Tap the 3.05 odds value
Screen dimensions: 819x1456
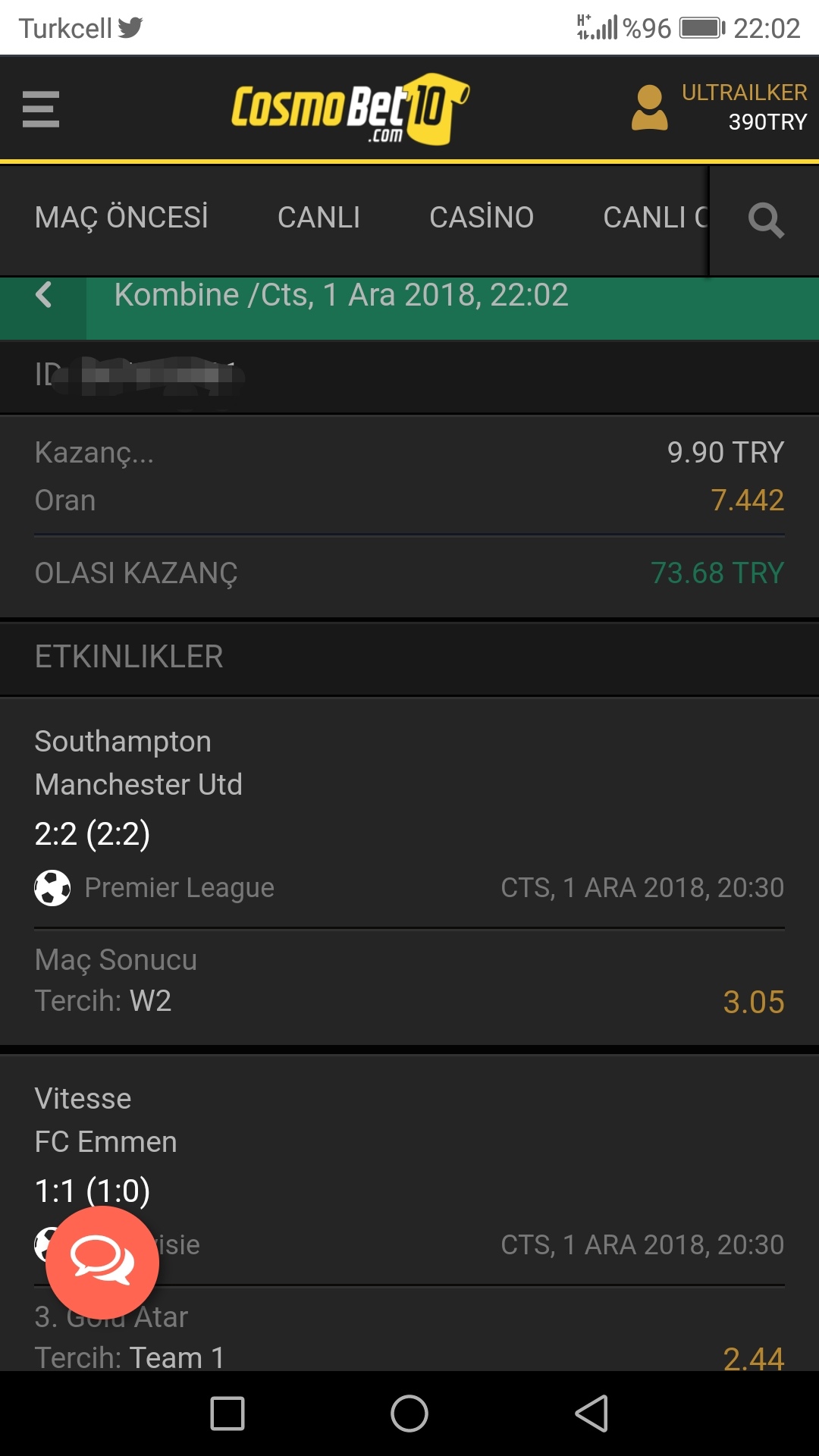coord(754,1003)
